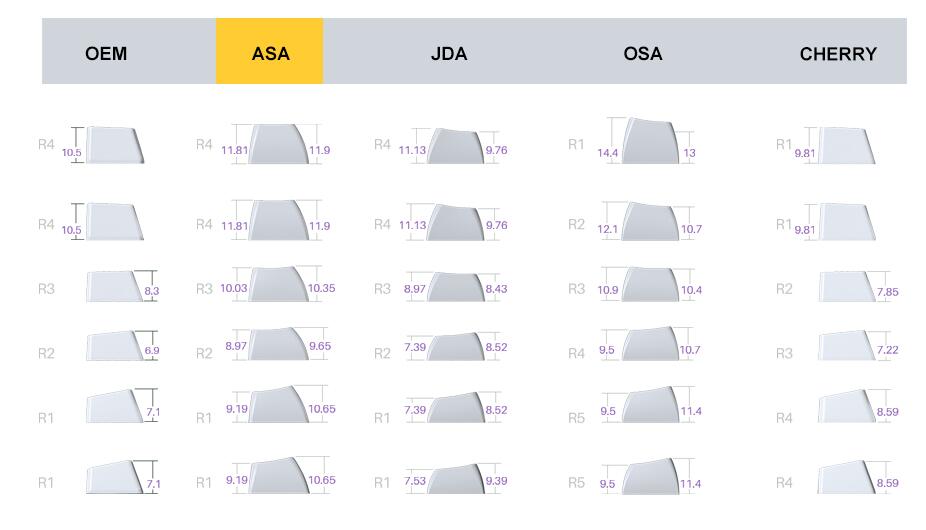Select the OSA R1 keycap image
926x530 pixels.
(x=650, y=141)
